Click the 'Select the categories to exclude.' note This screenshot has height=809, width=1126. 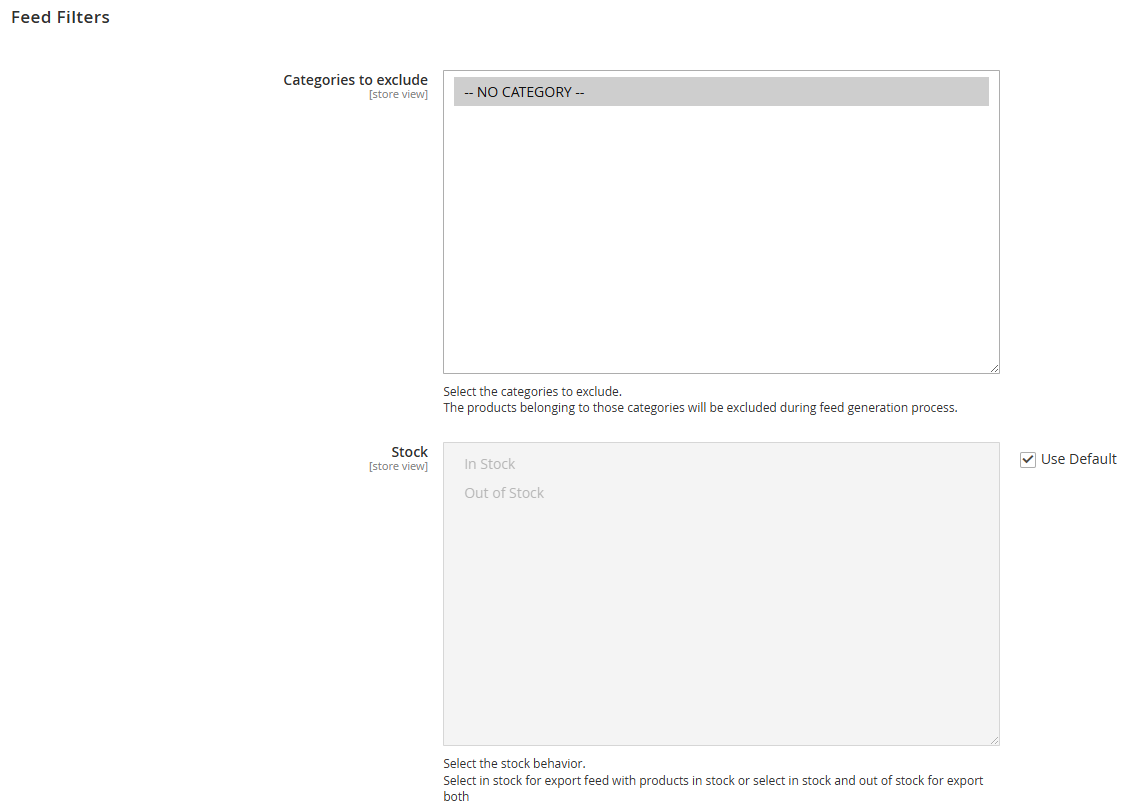[532, 392]
